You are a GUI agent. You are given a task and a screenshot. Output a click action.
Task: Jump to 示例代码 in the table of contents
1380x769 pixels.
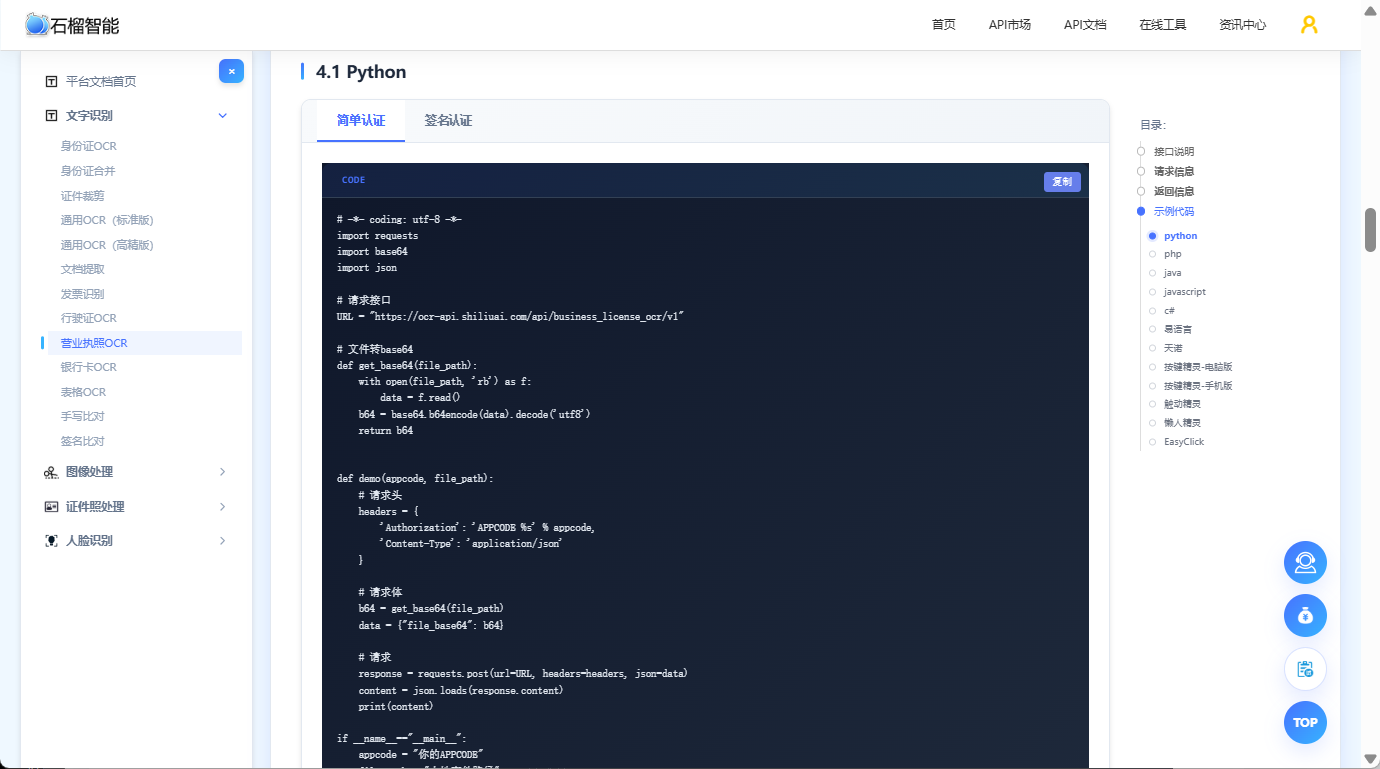point(1174,212)
